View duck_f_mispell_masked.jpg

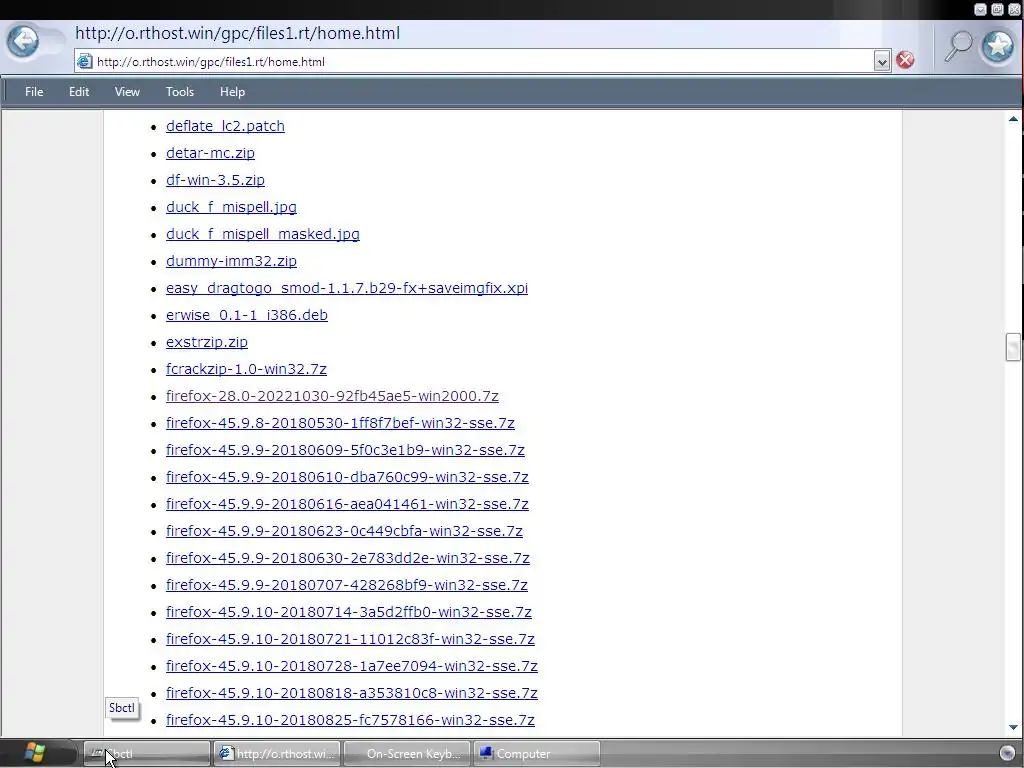[263, 234]
